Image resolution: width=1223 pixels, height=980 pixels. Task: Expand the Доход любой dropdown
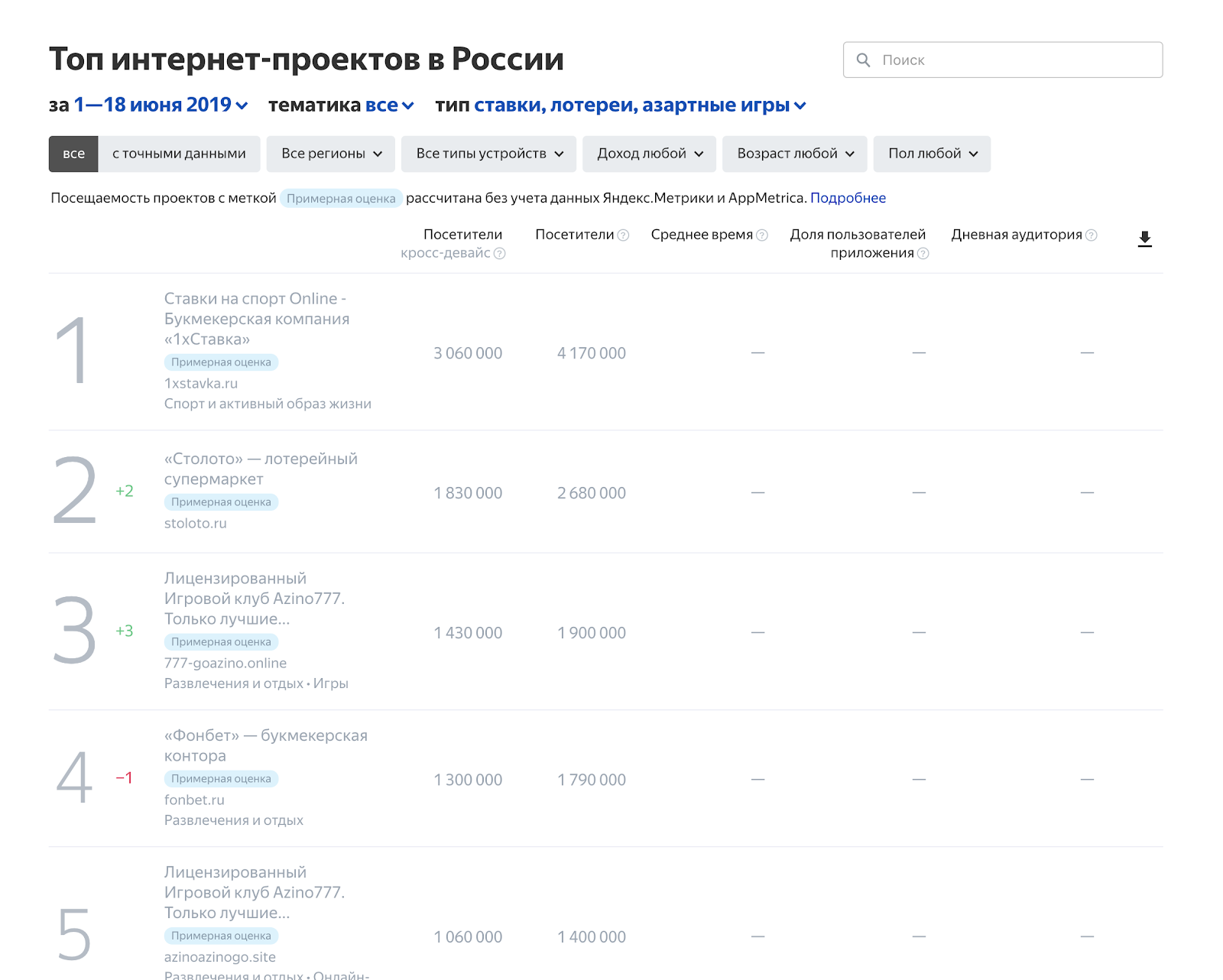(650, 154)
